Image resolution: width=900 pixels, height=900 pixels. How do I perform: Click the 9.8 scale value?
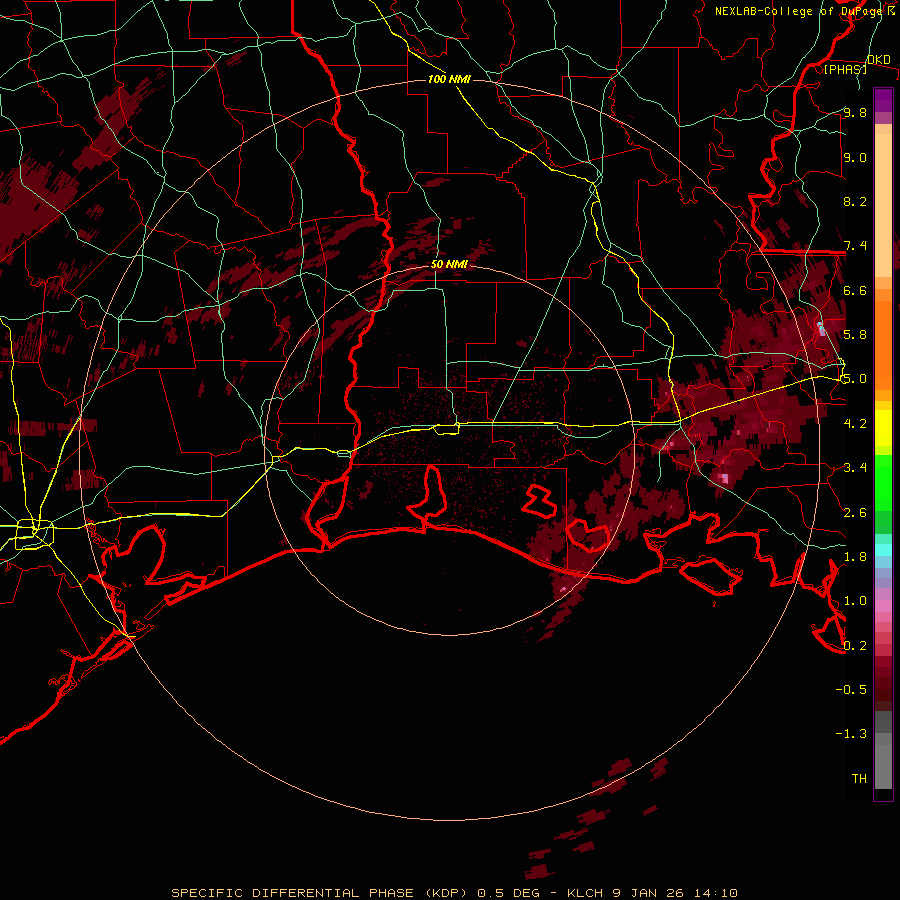(x=855, y=113)
